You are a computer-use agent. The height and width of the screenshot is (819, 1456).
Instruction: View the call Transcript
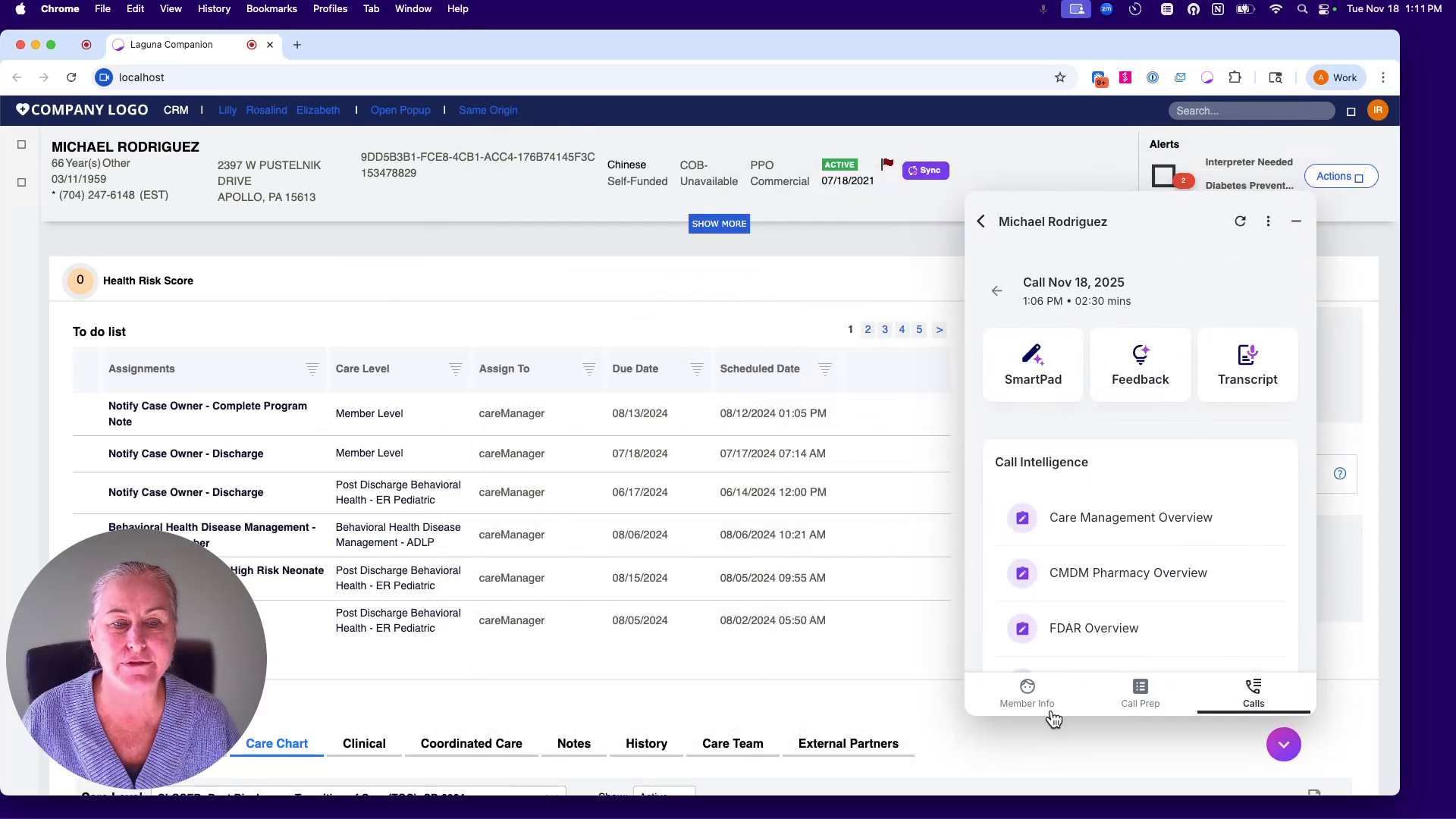[x=1247, y=365]
